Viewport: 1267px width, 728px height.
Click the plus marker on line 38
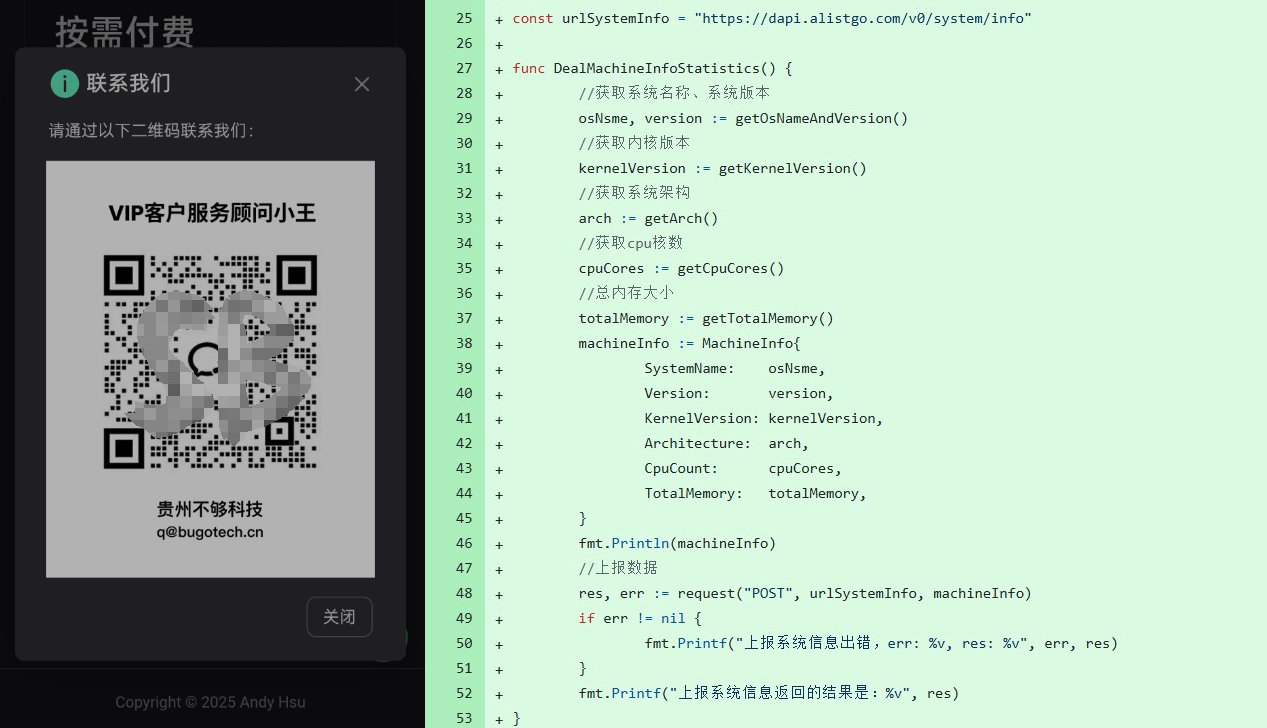[x=499, y=344]
